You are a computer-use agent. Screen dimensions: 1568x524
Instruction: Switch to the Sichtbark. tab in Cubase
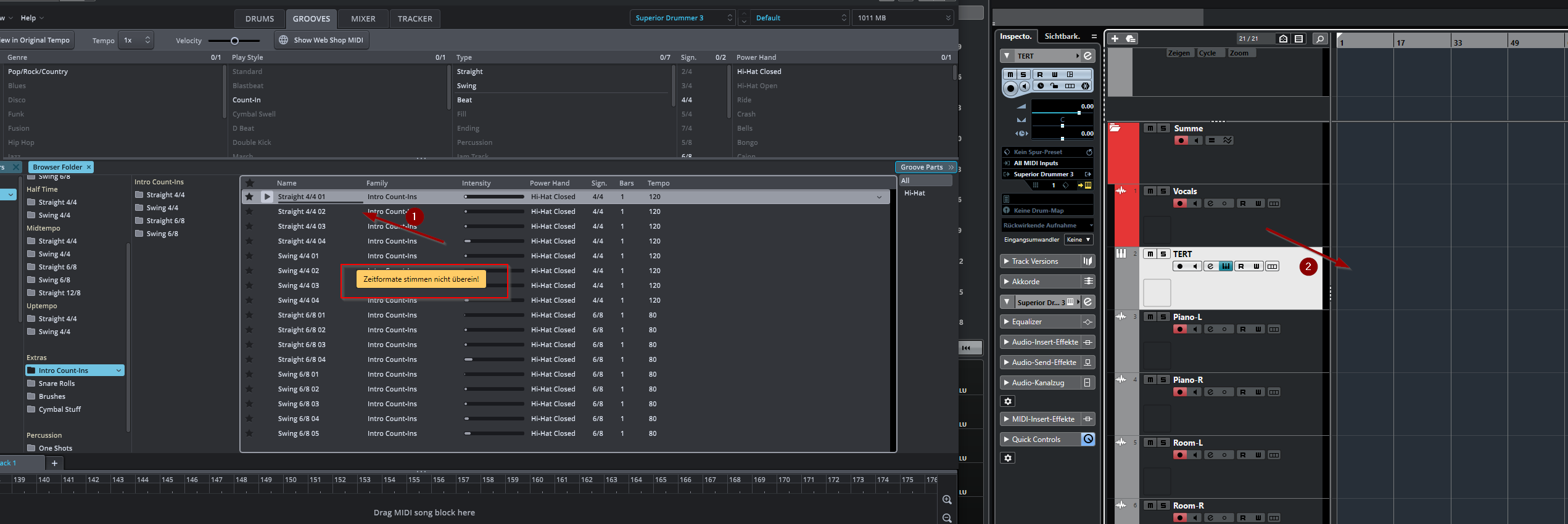pos(1062,36)
